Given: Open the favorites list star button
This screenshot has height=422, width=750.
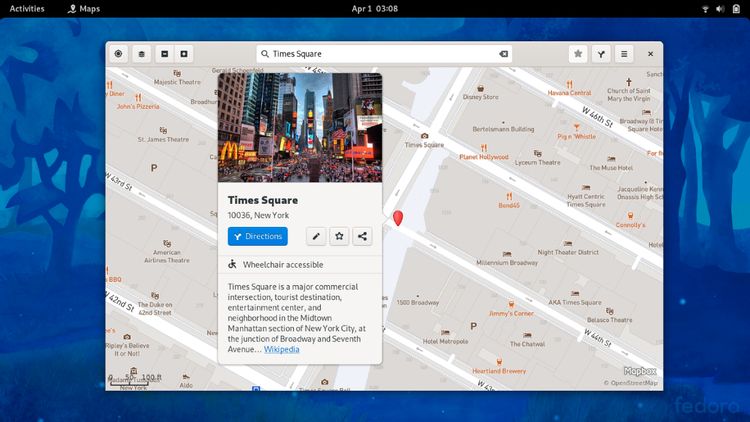Looking at the screenshot, I should pos(578,54).
